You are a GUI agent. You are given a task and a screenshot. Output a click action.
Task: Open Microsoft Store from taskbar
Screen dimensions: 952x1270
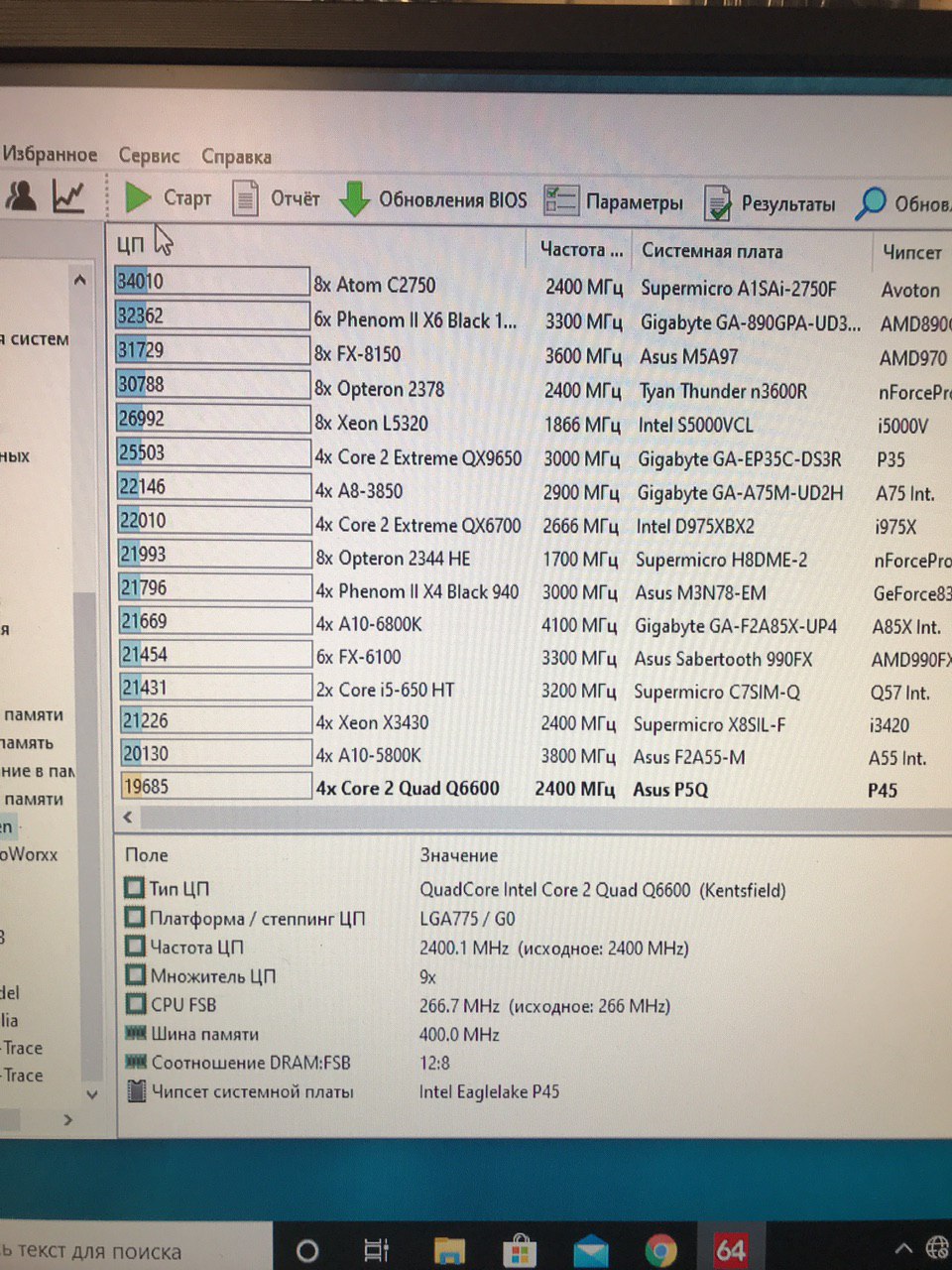520,1250
